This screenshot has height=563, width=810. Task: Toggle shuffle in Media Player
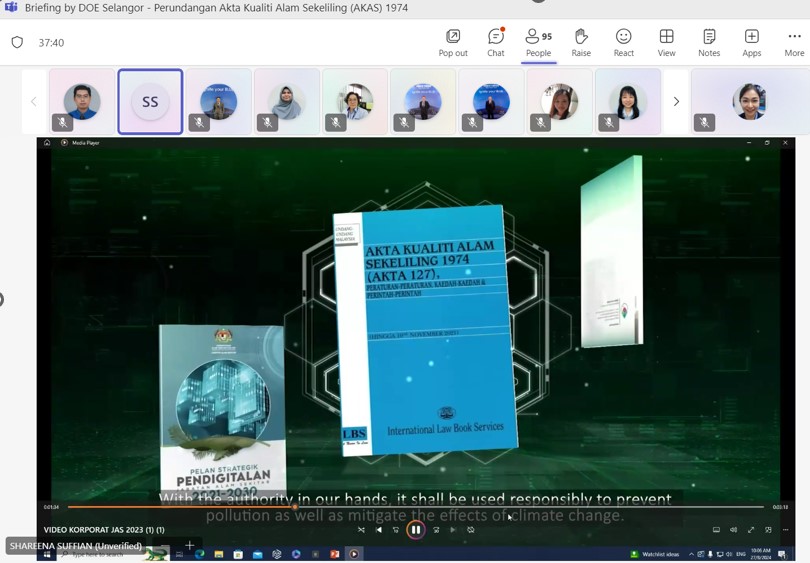(361, 529)
